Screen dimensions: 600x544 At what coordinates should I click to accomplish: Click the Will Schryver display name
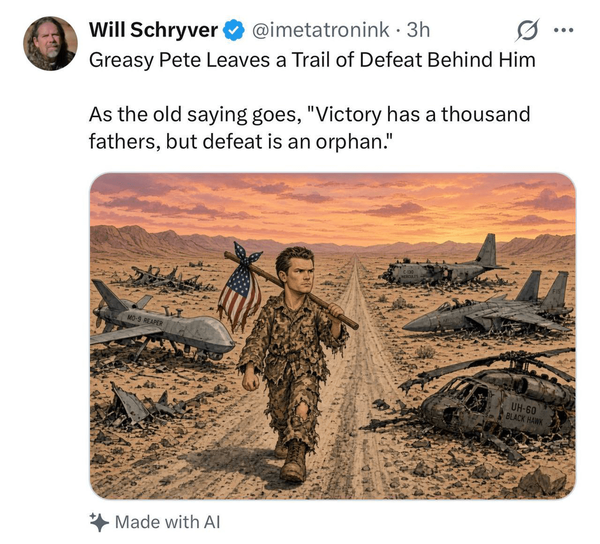click(x=153, y=30)
